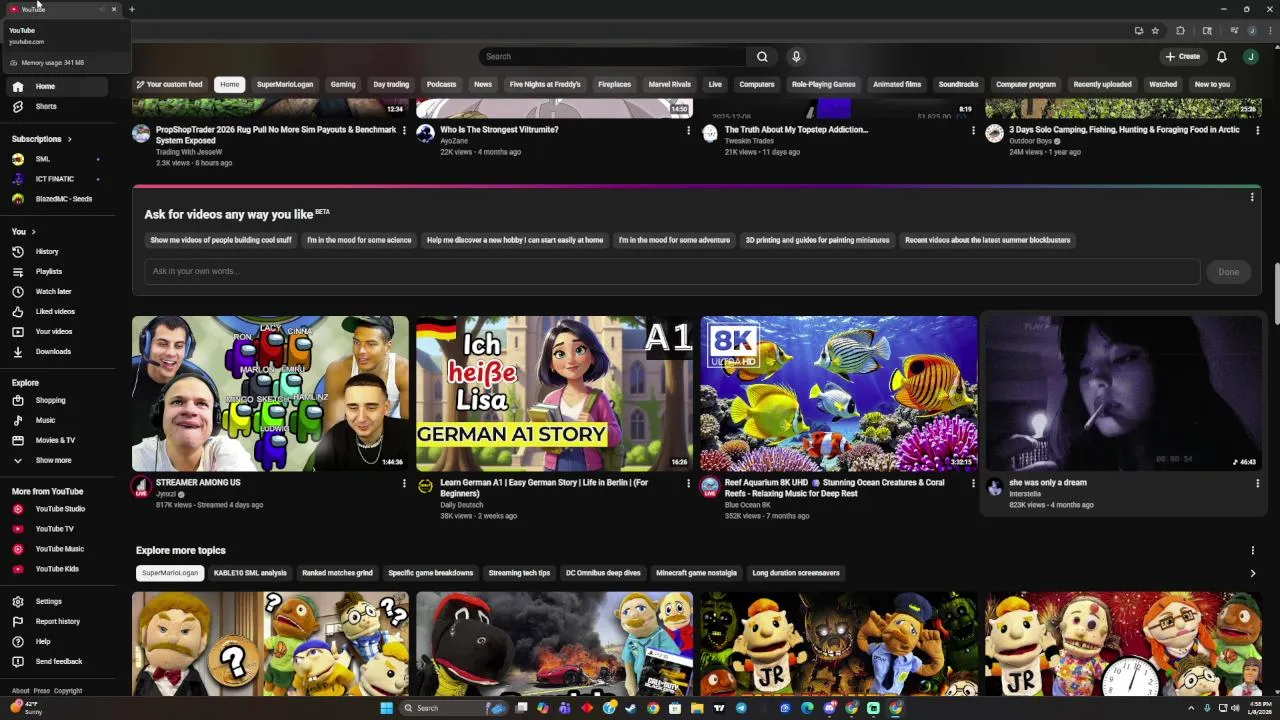Select Your custom feed chip
The width and height of the screenshot is (1280, 720).
(x=169, y=84)
